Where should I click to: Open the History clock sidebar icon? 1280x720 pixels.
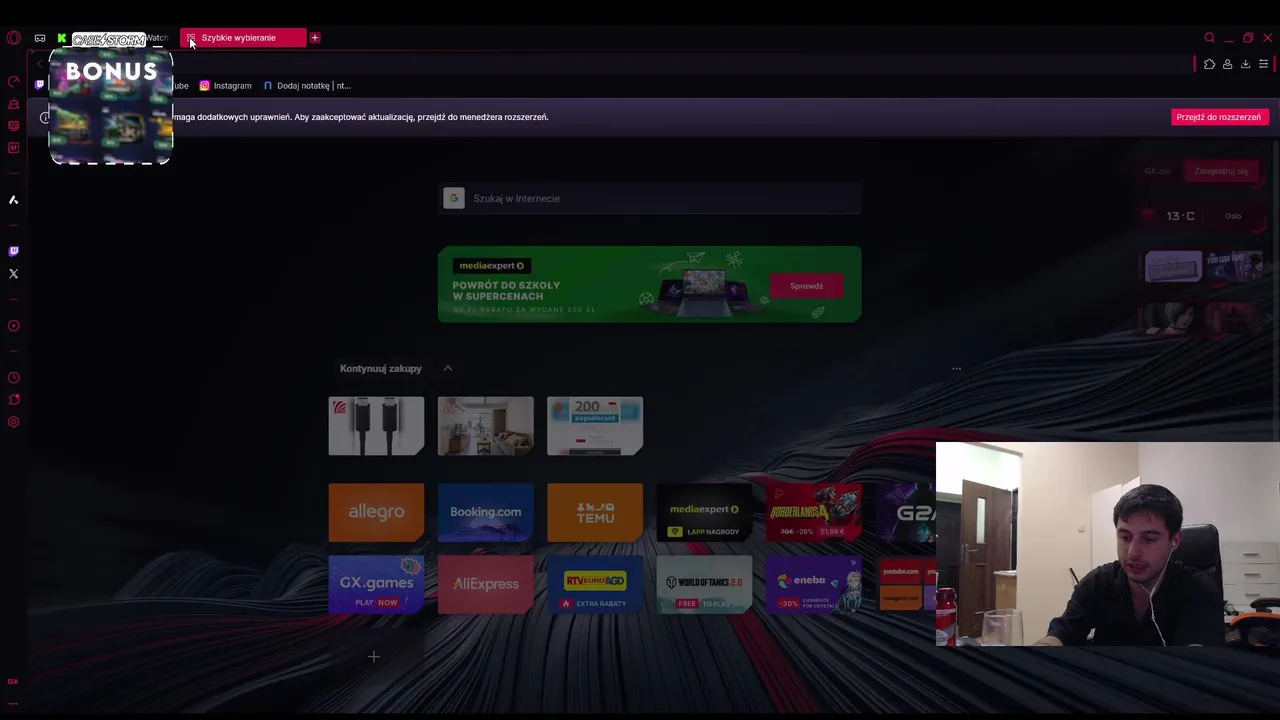coord(13,378)
